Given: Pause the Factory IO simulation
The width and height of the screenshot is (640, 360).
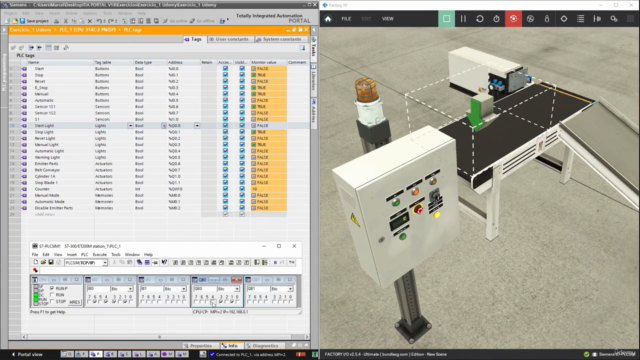Looking at the screenshot, I should click(x=463, y=19).
